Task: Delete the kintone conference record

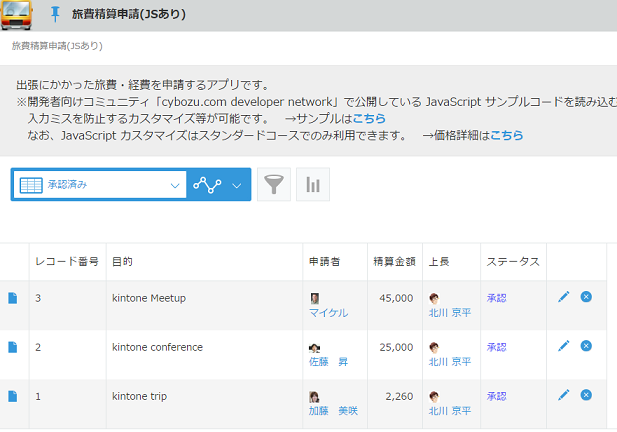Action: tap(586, 346)
